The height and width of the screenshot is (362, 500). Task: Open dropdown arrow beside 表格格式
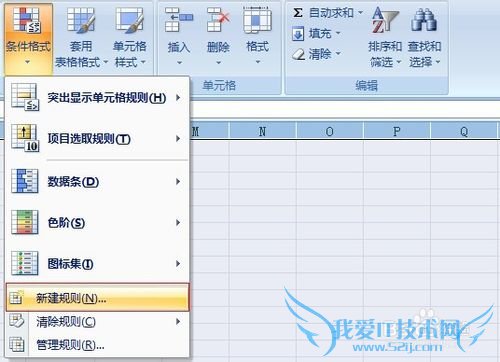pos(106,62)
